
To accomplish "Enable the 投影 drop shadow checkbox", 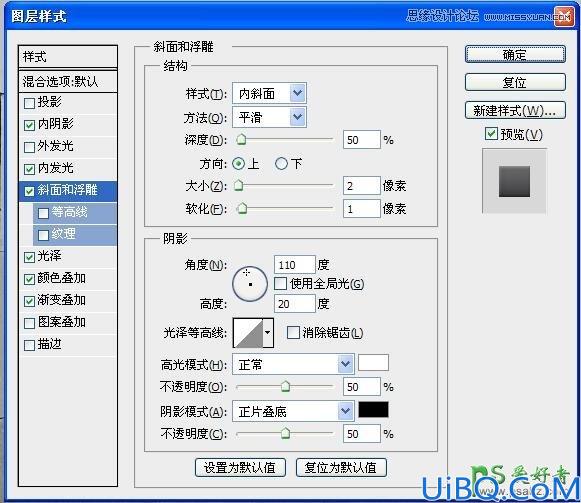I will pos(29,103).
